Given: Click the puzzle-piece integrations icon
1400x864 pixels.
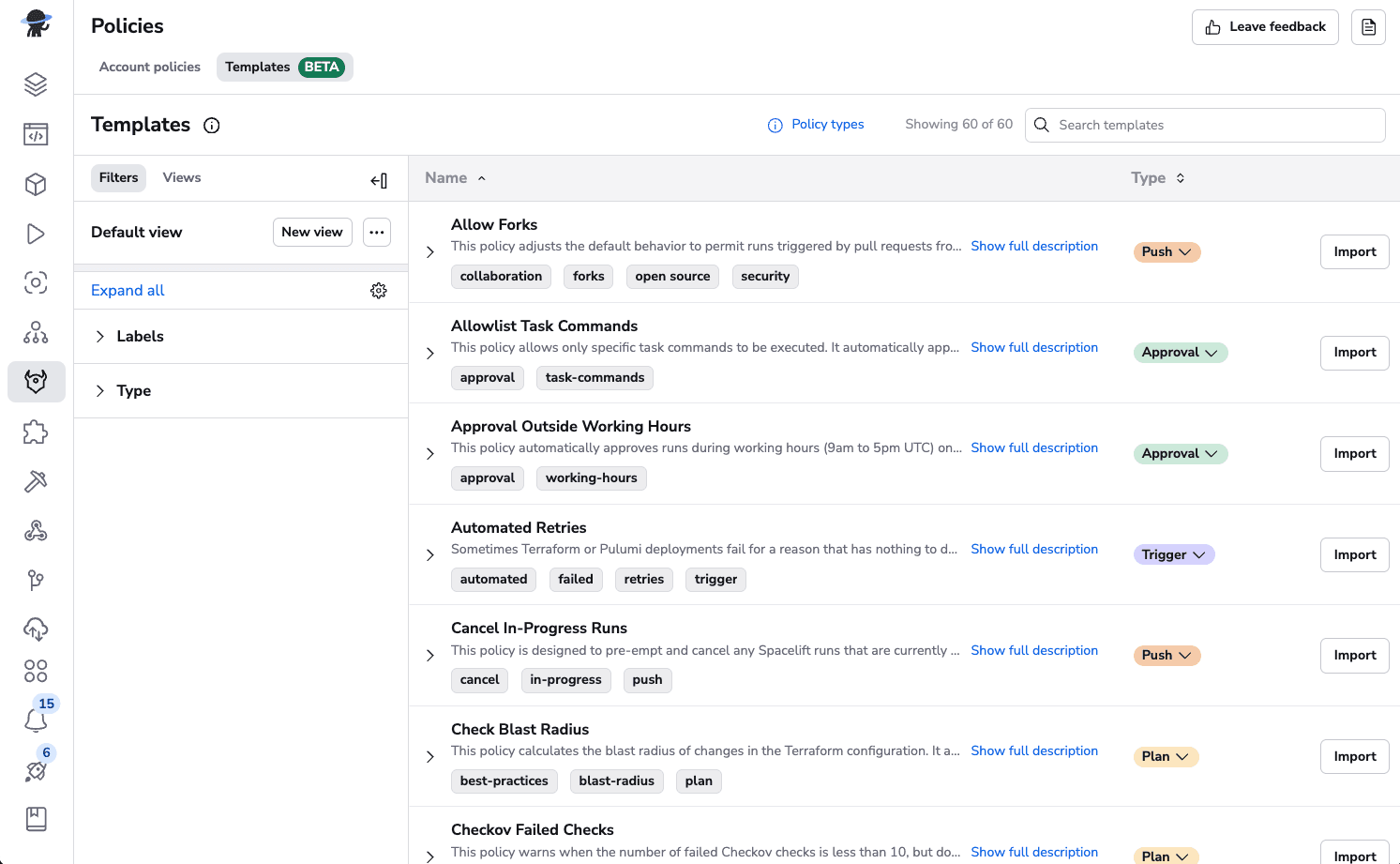Looking at the screenshot, I should [36, 432].
